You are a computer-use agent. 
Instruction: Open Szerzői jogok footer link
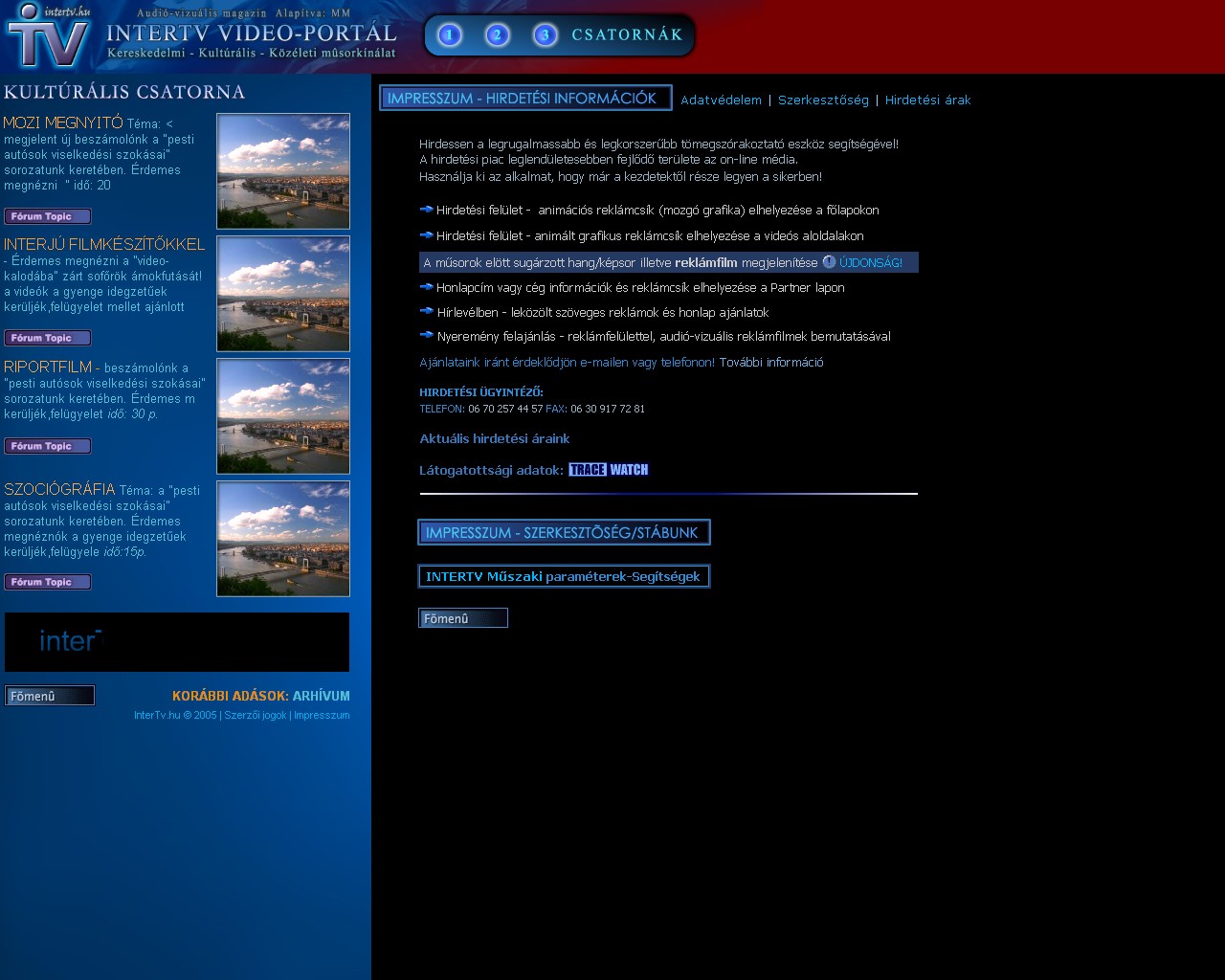[256, 715]
